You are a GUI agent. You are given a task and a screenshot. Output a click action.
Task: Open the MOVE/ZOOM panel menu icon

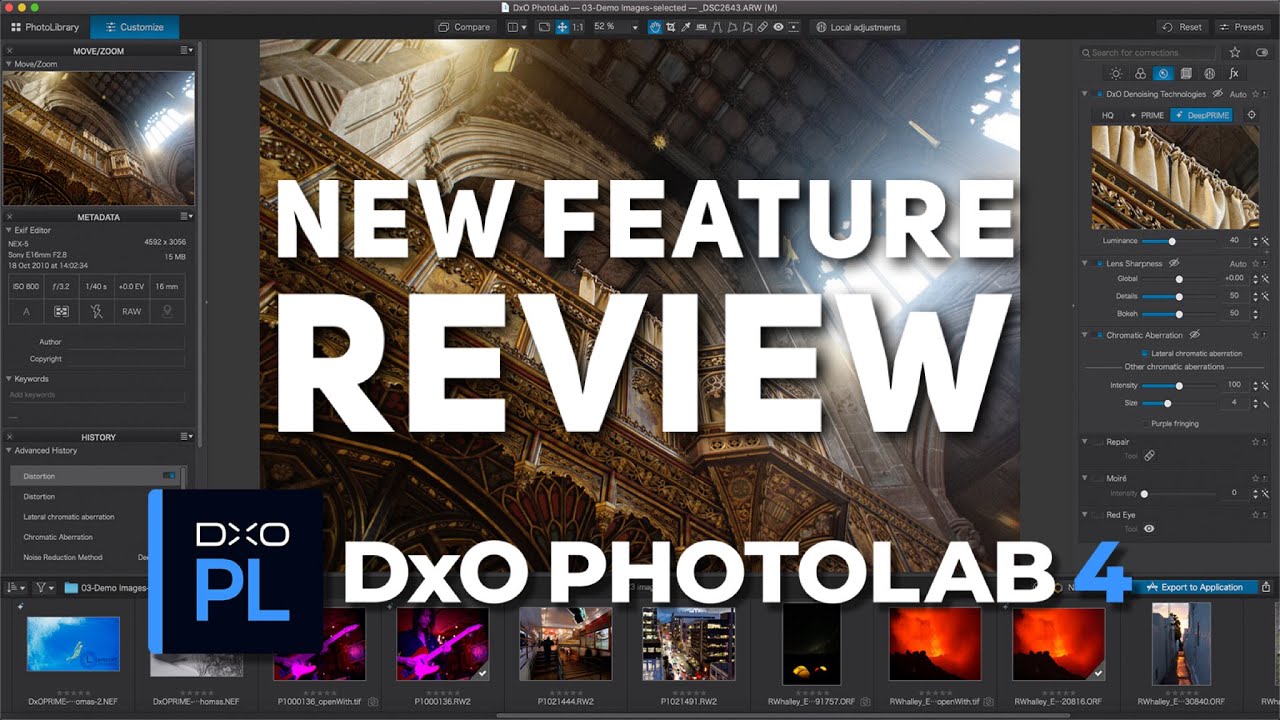click(x=187, y=50)
